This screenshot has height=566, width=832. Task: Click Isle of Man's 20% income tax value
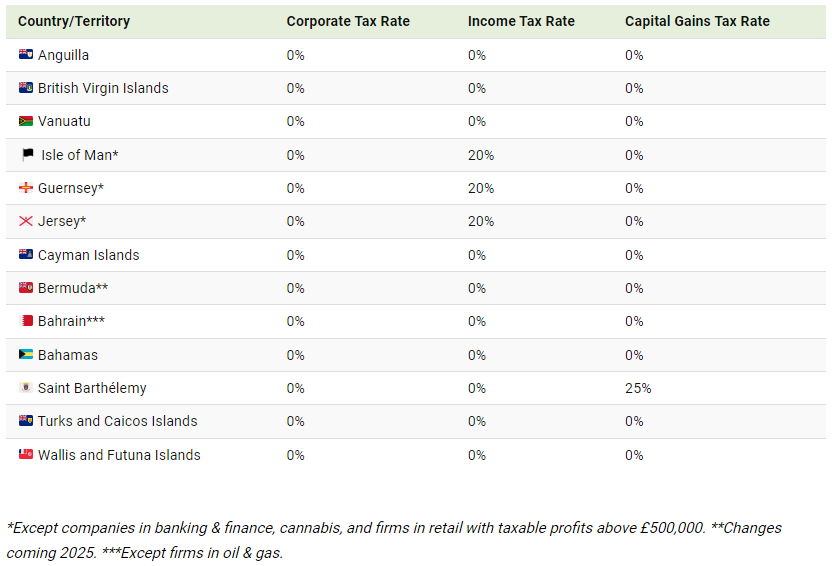481,155
